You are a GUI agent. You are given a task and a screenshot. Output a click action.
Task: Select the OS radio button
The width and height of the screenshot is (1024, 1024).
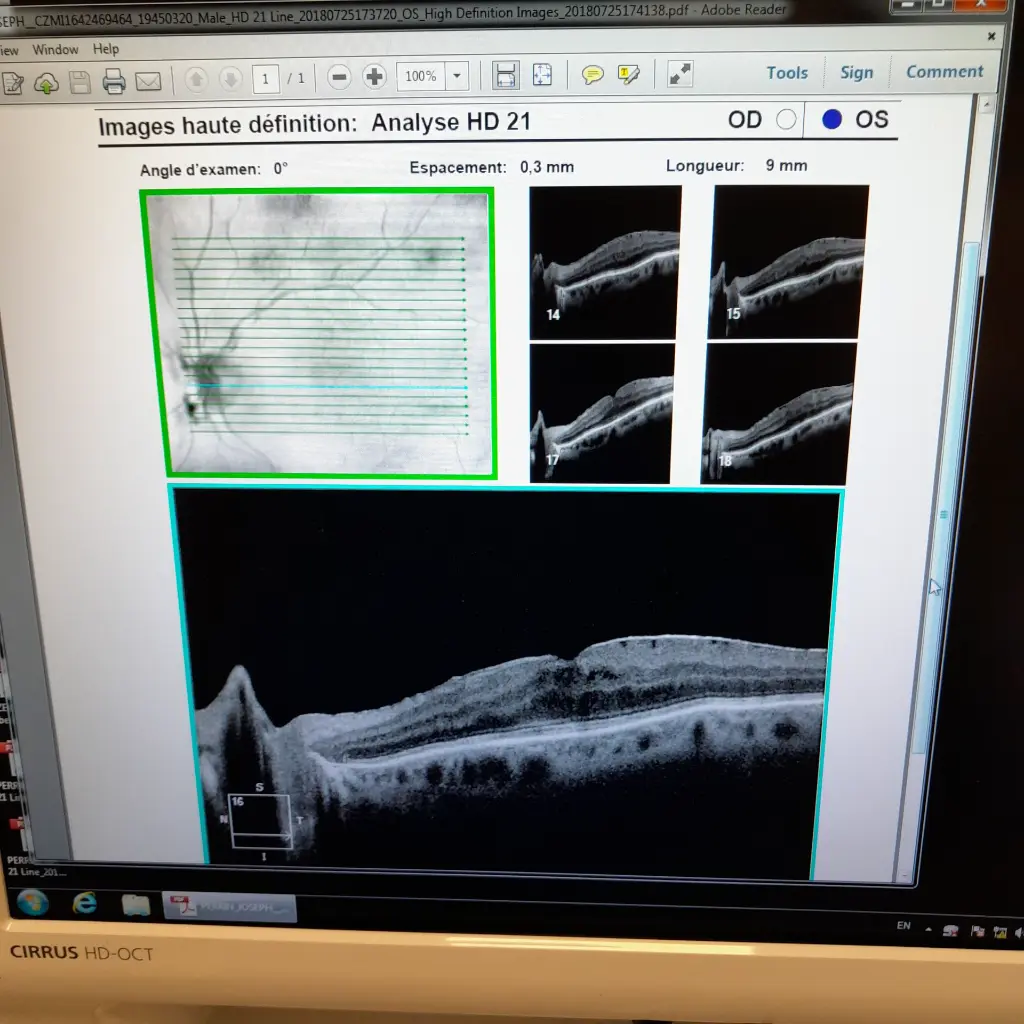(832, 120)
